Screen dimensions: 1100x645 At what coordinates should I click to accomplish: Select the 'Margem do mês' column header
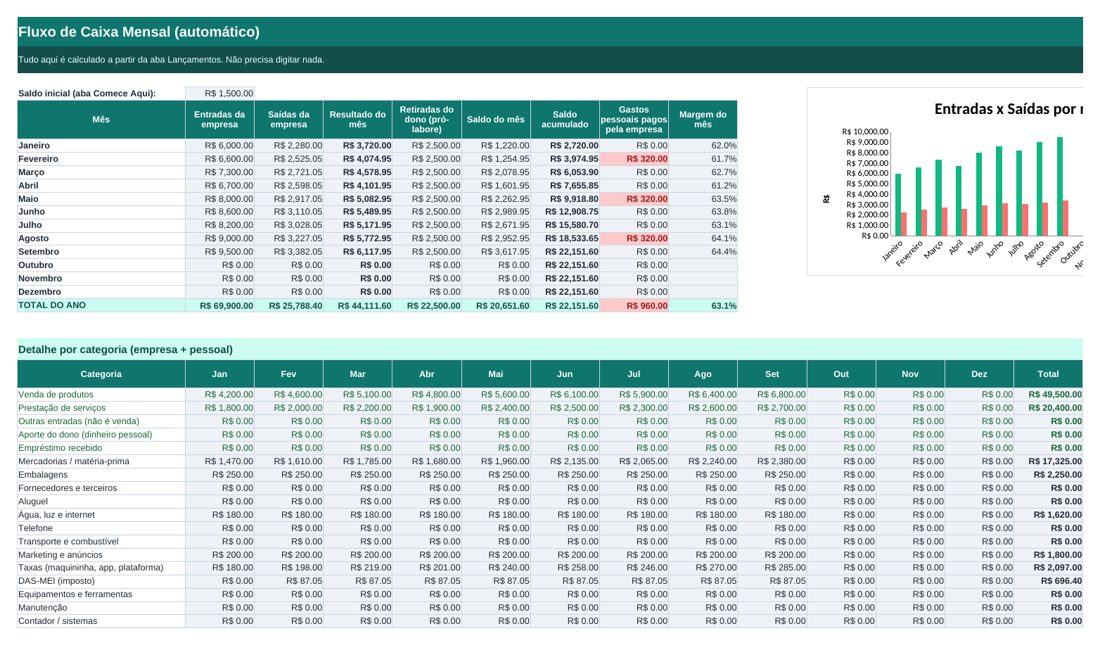(x=703, y=119)
